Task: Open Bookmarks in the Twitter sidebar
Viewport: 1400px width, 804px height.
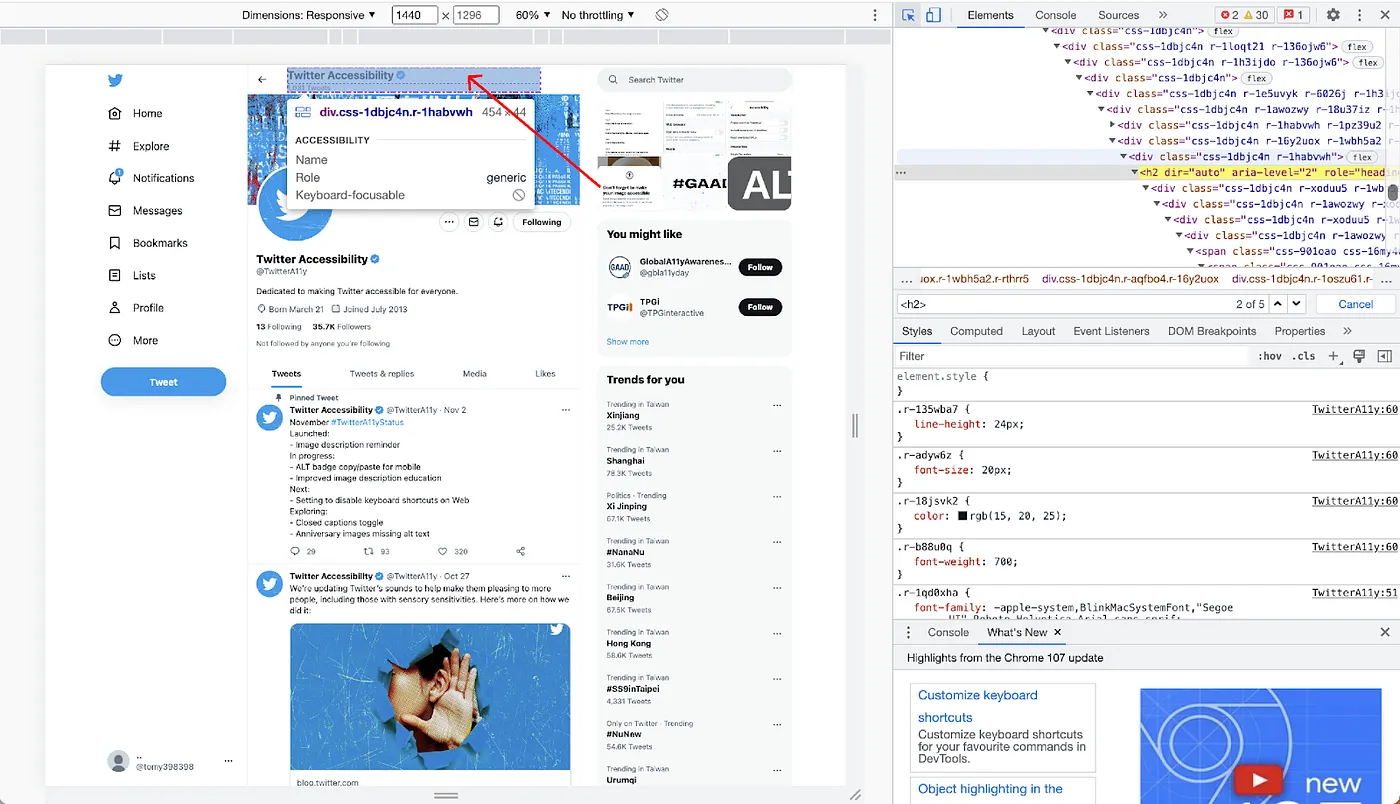Action: click(x=148, y=243)
